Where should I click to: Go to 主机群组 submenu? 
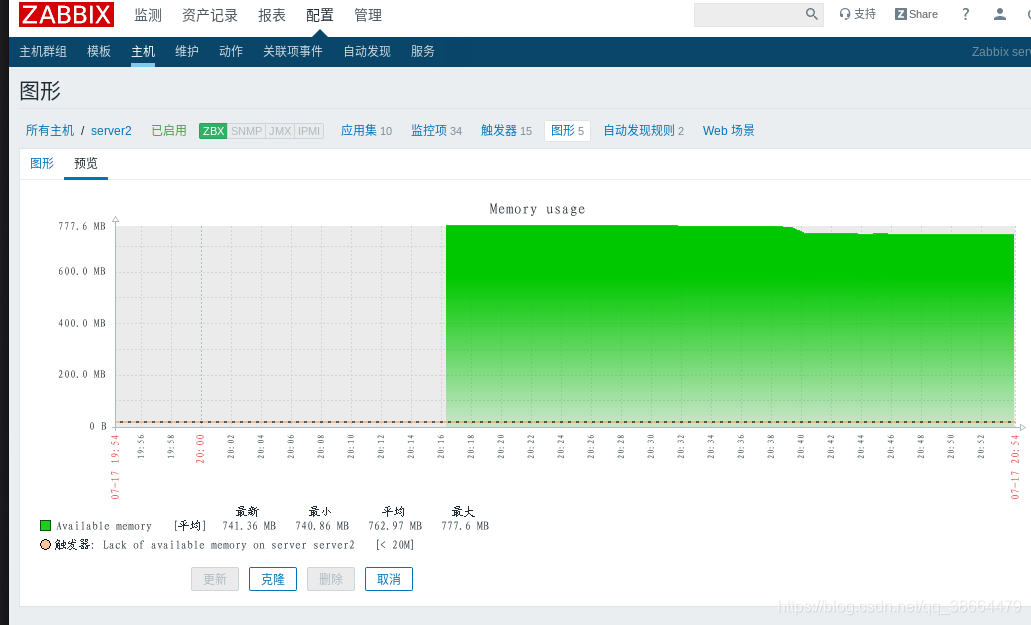pyautogui.click(x=43, y=51)
